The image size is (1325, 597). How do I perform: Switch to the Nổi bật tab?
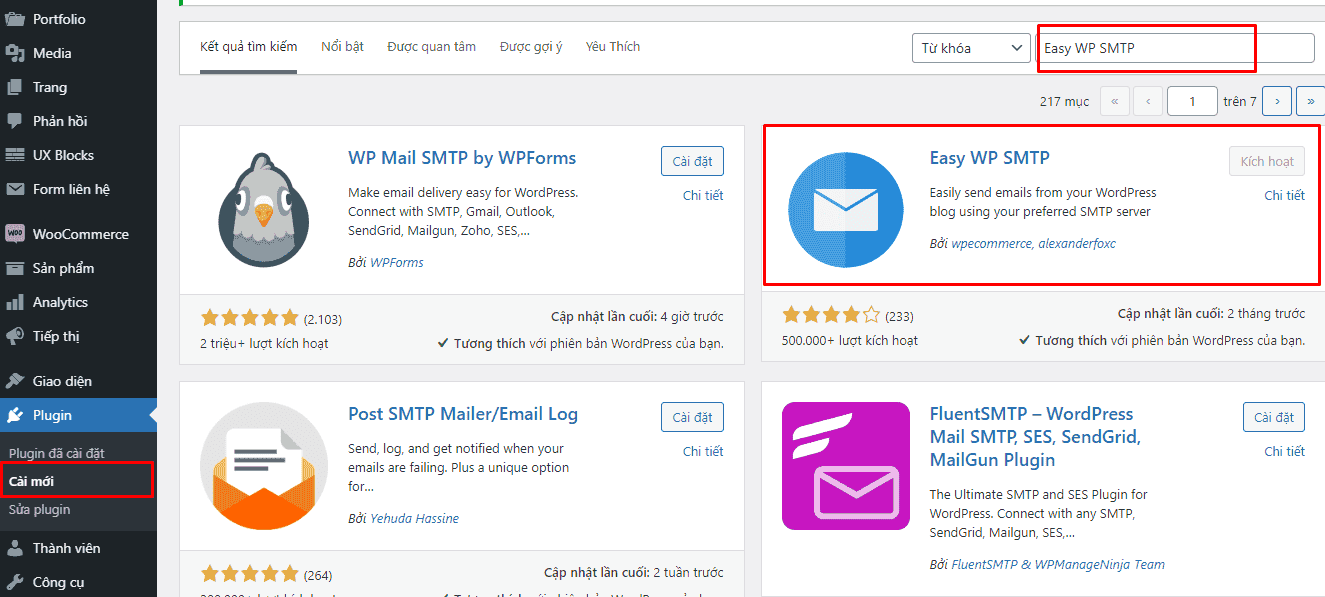coord(342,47)
